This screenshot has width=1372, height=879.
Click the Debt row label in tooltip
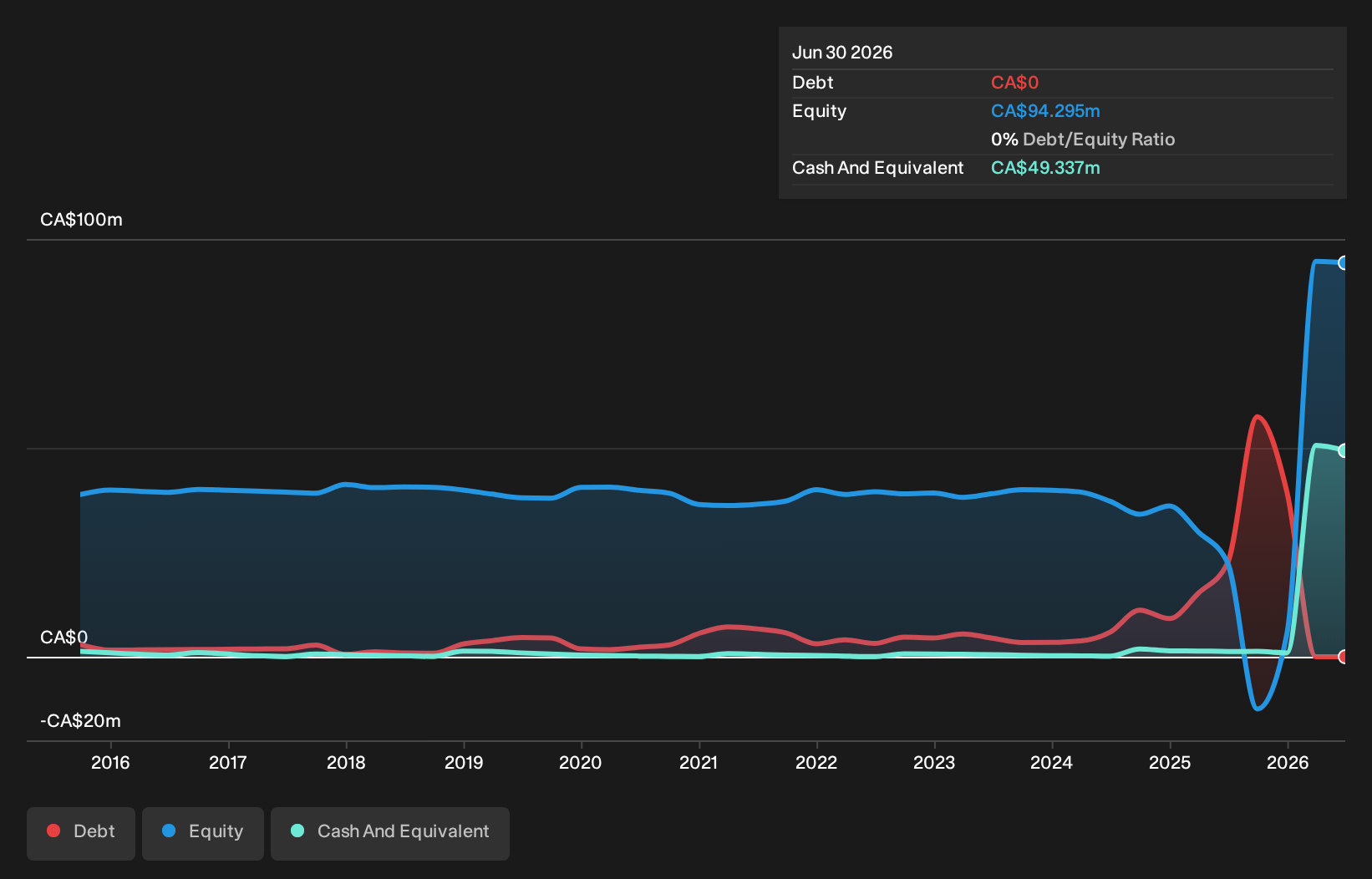click(x=812, y=83)
